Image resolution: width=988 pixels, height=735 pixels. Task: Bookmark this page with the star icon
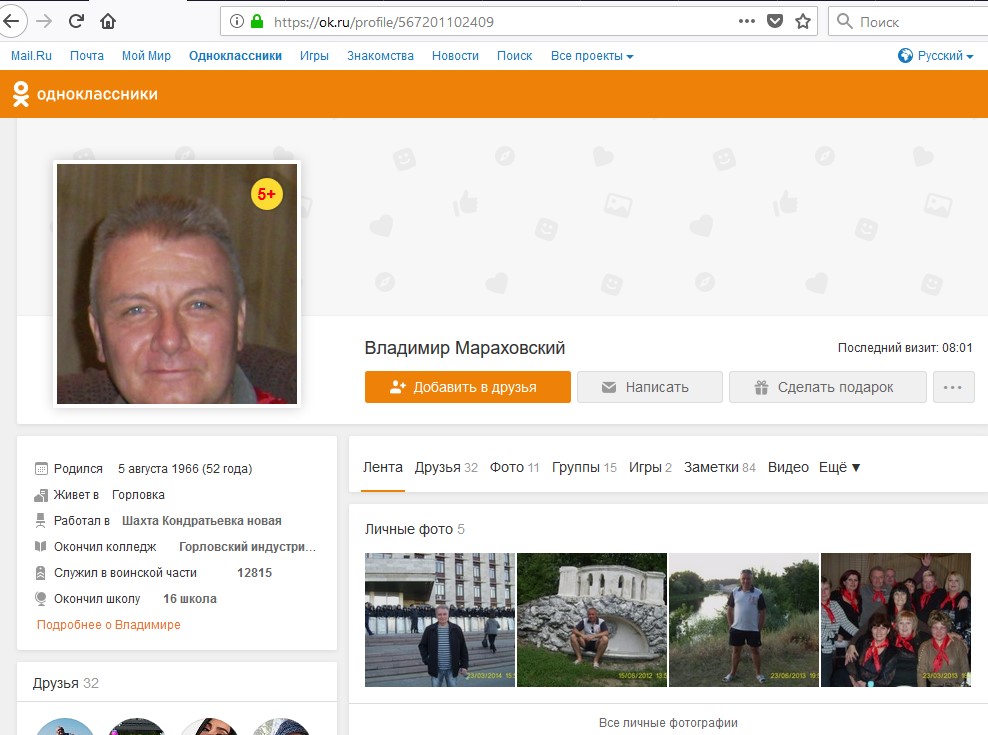tap(802, 21)
